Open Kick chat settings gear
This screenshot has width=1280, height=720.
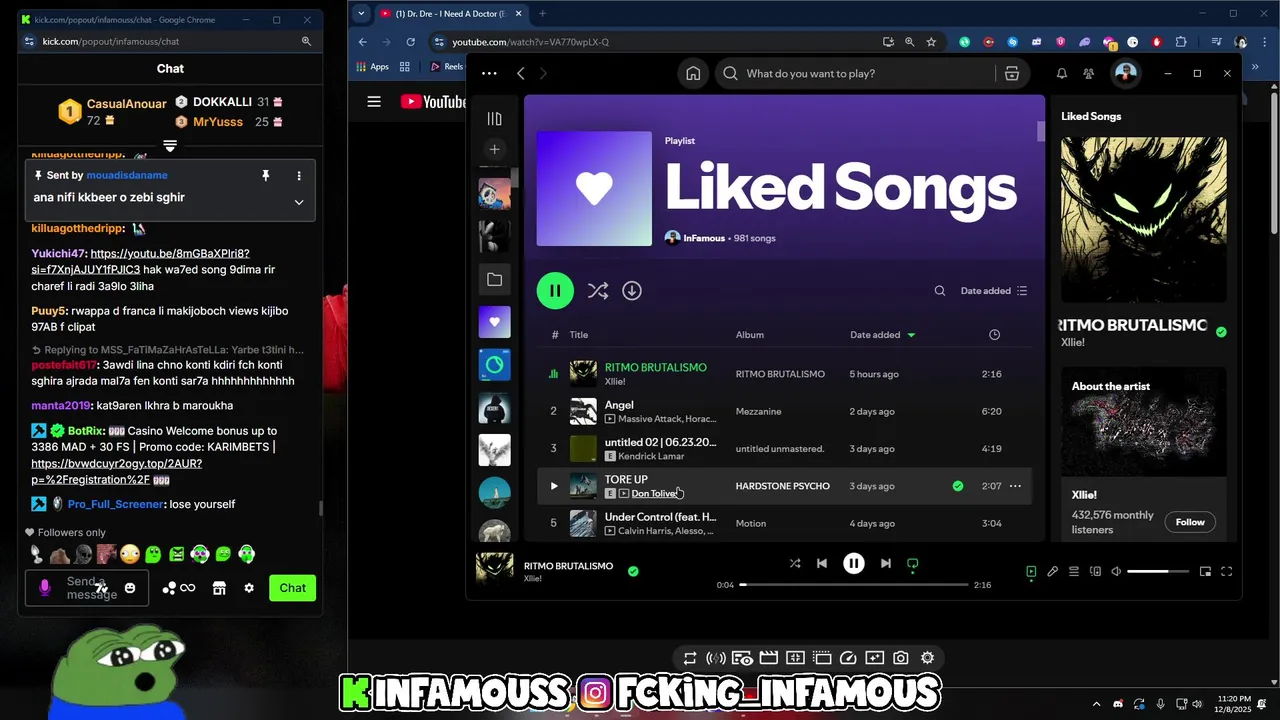coord(249,588)
